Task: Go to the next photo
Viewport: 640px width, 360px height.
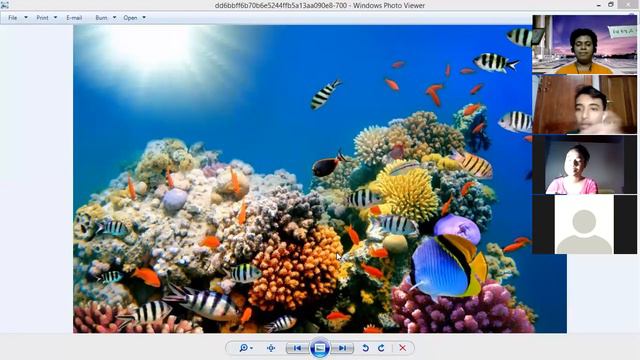Action: pyautogui.click(x=342, y=348)
